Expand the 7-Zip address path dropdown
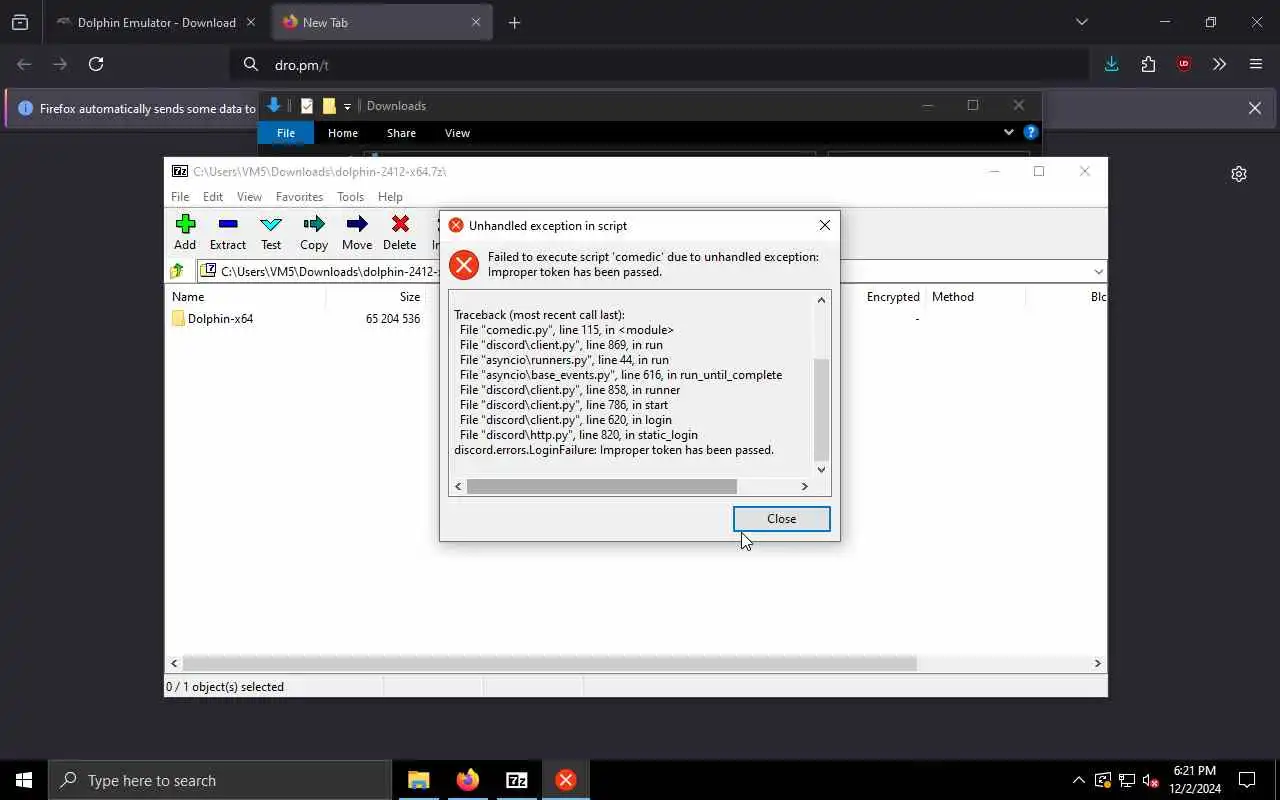This screenshot has height=800, width=1280. (x=1098, y=271)
